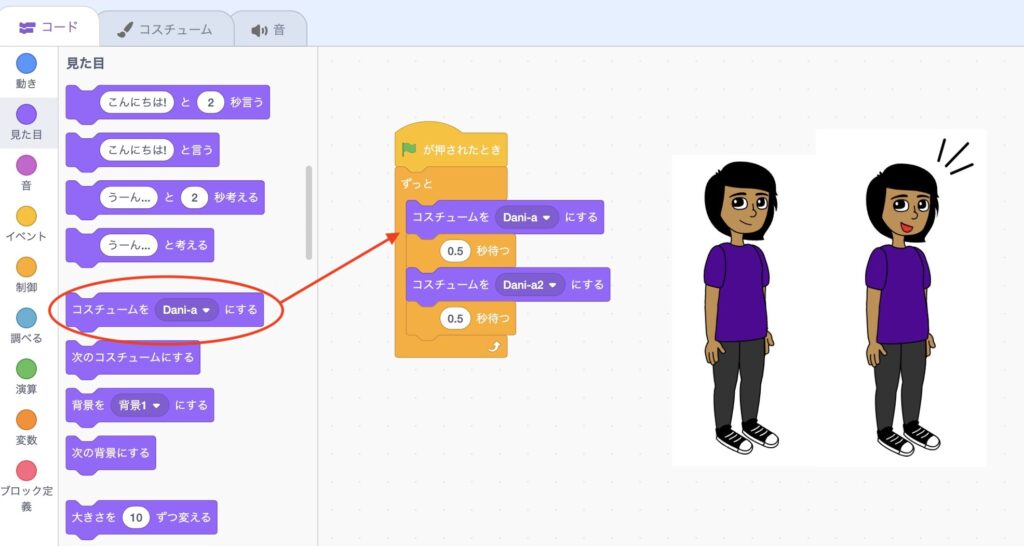Click the ずっと loop block label
The image size is (1024, 546).
pyautogui.click(x=417, y=184)
